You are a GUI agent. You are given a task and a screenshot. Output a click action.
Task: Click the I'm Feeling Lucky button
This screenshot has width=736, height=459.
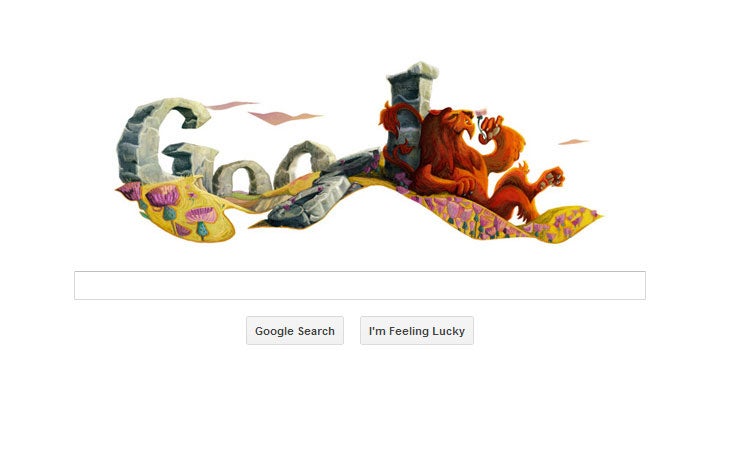[417, 331]
